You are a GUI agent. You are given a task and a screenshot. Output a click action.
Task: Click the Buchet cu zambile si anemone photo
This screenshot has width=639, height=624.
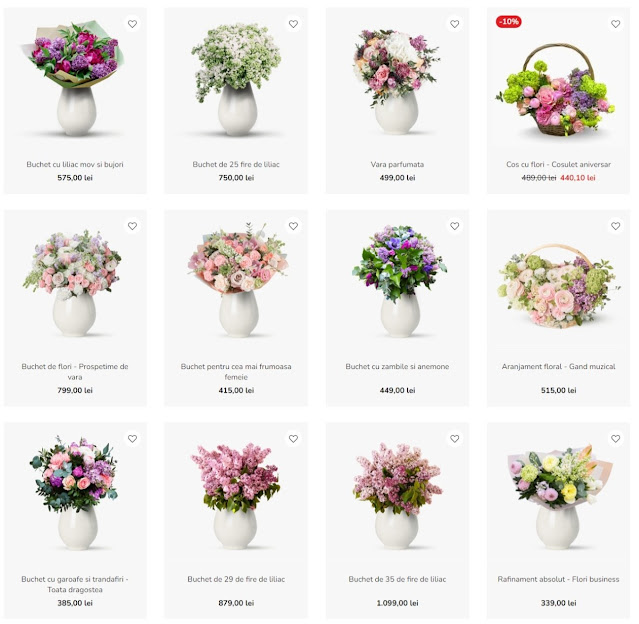coord(399,281)
